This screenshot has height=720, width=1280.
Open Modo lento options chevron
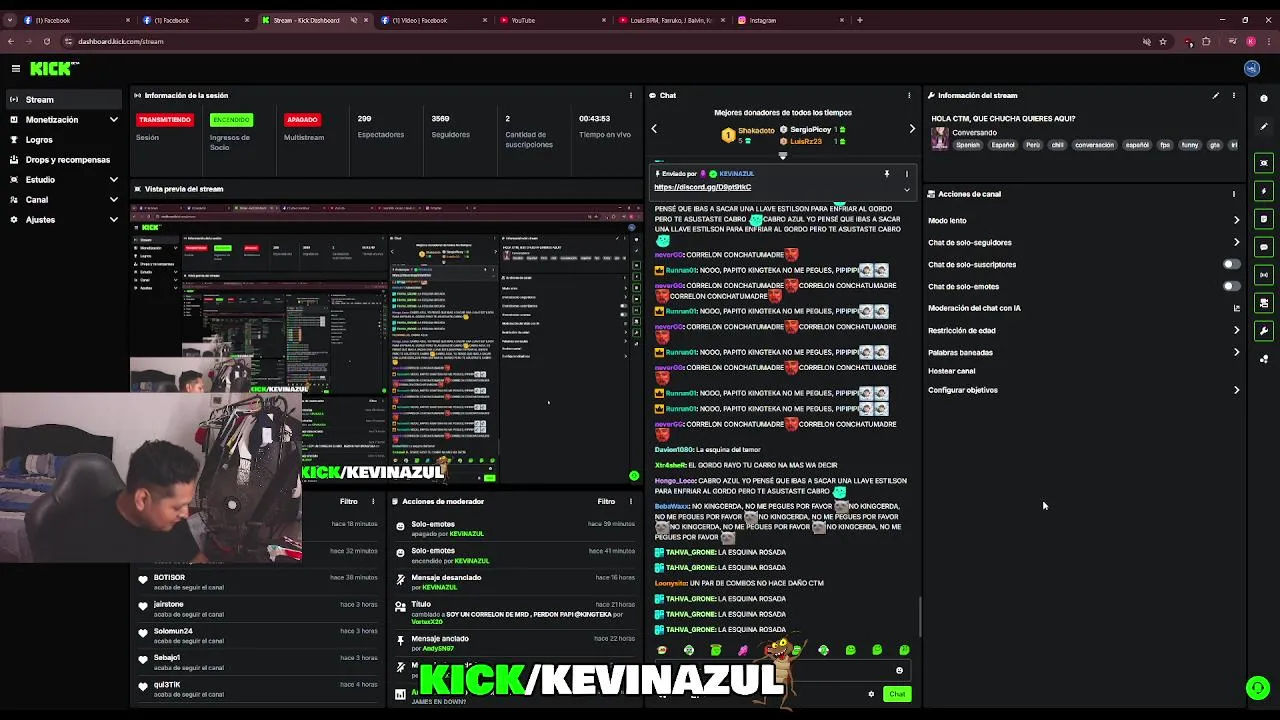pos(1236,220)
